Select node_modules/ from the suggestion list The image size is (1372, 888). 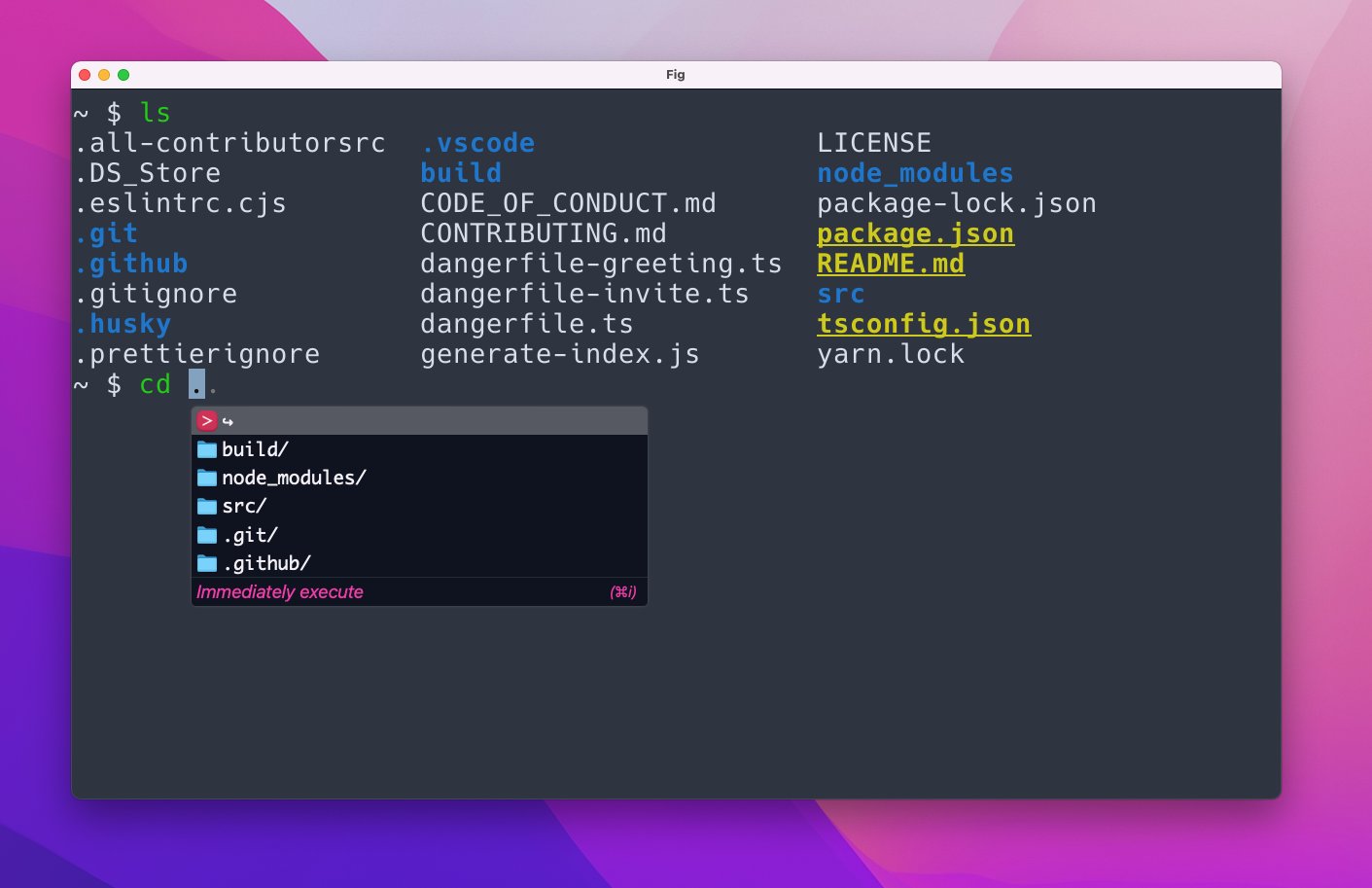(294, 478)
